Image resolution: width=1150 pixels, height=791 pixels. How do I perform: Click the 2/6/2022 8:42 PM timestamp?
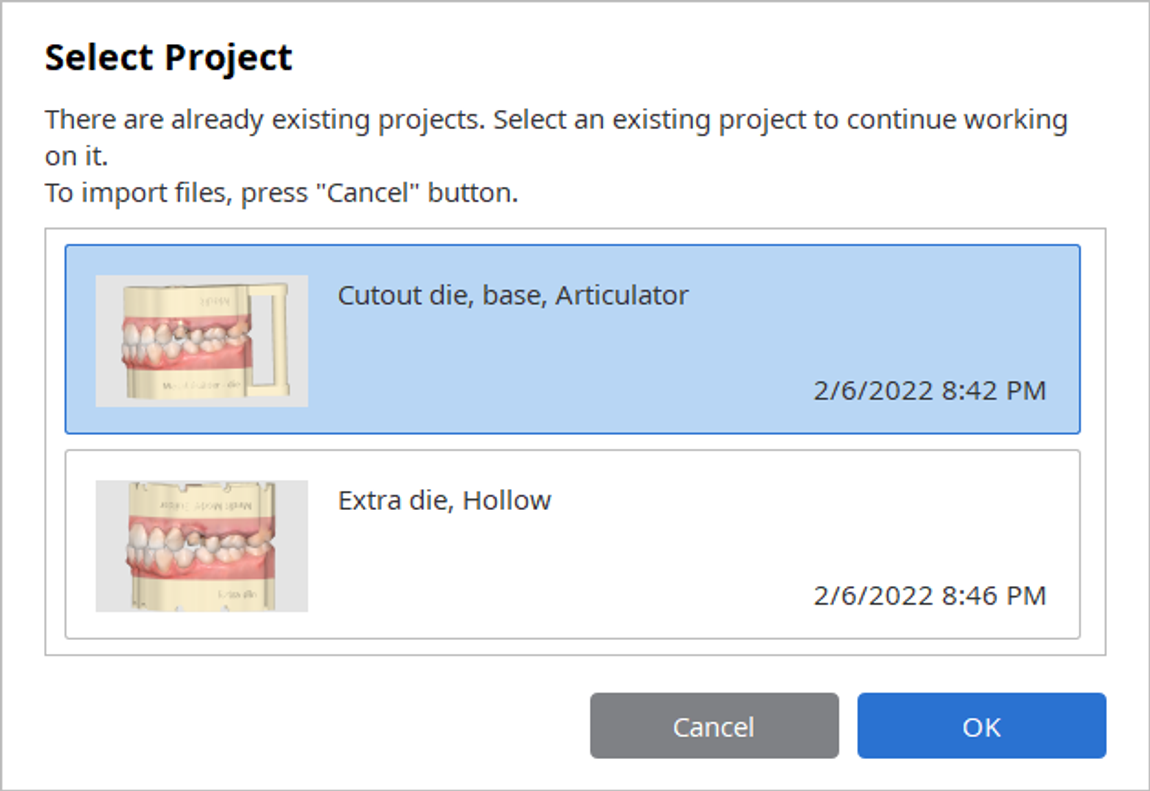click(x=929, y=391)
